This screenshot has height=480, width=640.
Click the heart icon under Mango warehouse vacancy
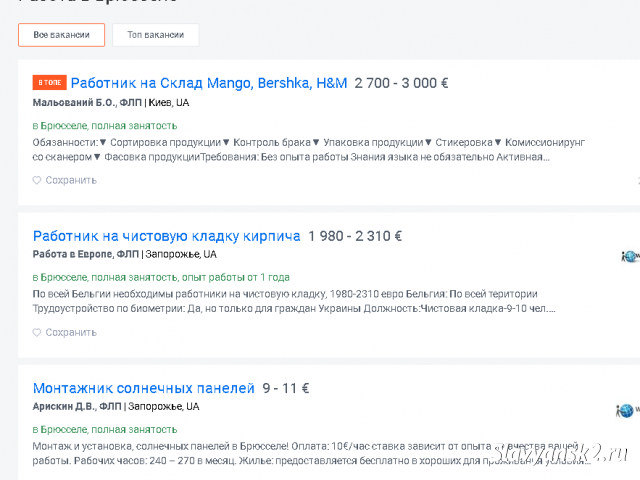point(37,180)
